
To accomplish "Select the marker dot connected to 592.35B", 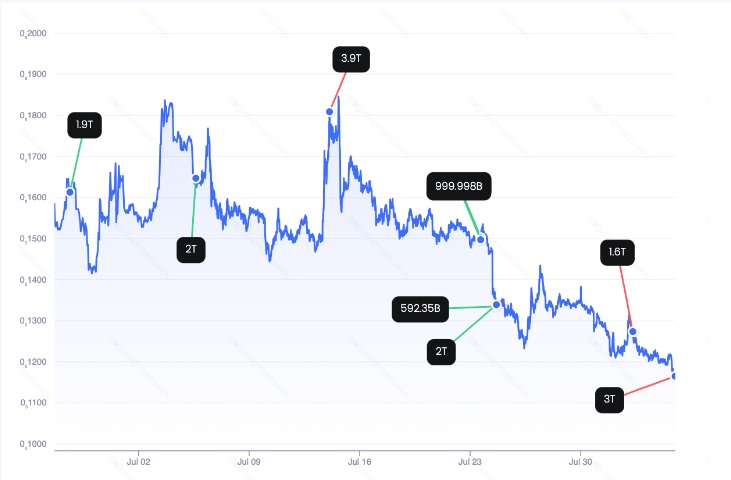I will [497, 305].
